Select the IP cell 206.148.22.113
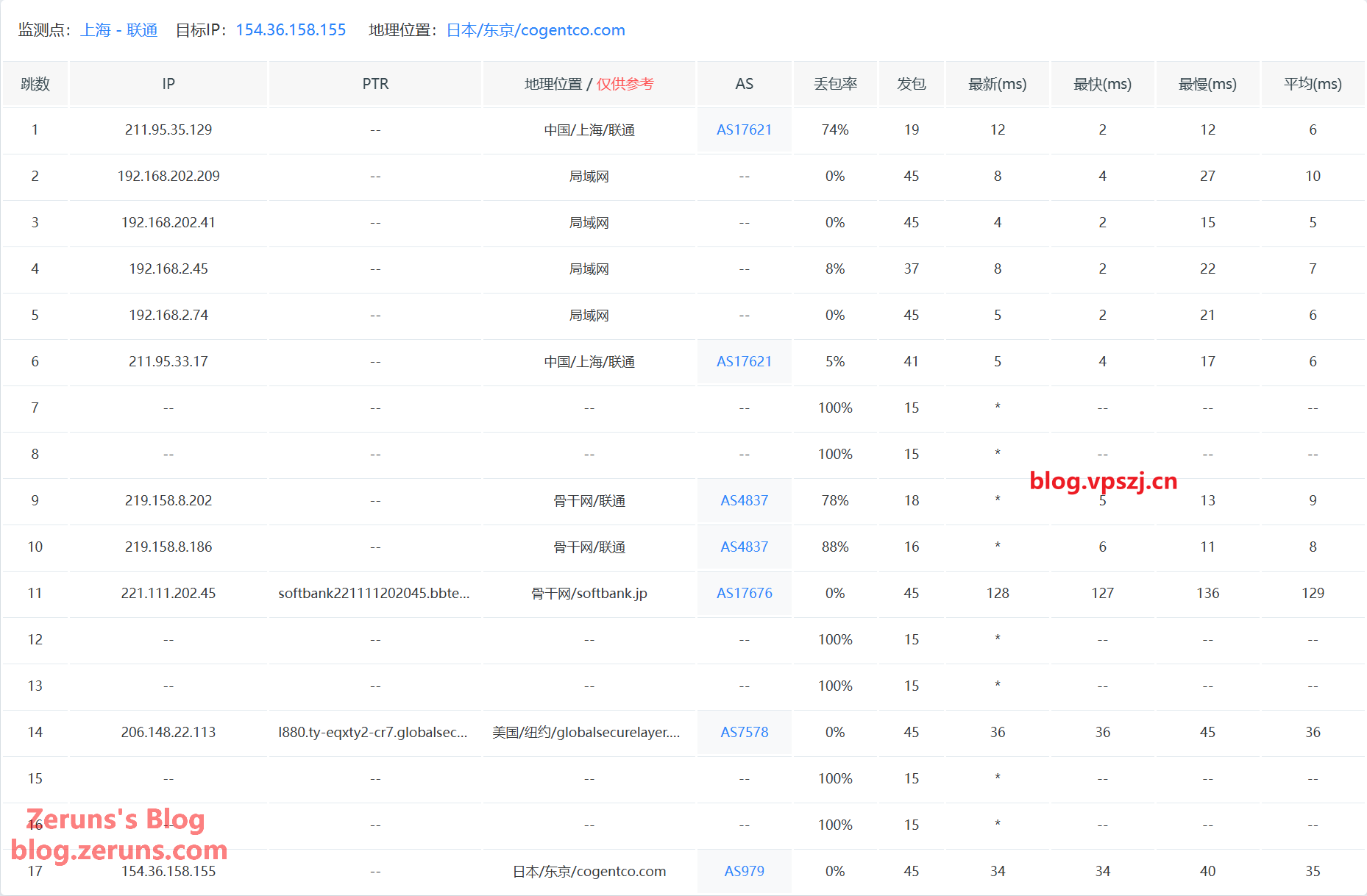 coord(168,733)
